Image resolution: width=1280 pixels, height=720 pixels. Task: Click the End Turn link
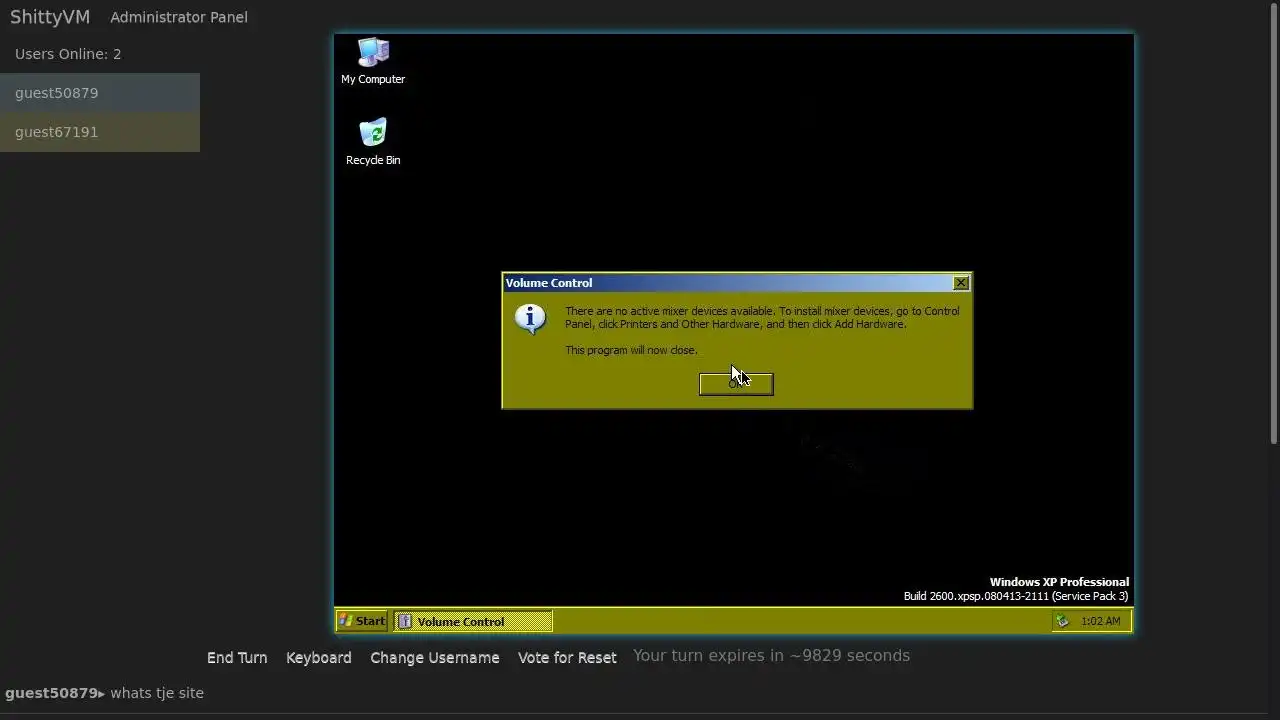pyautogui.click(x=237, y=657)
